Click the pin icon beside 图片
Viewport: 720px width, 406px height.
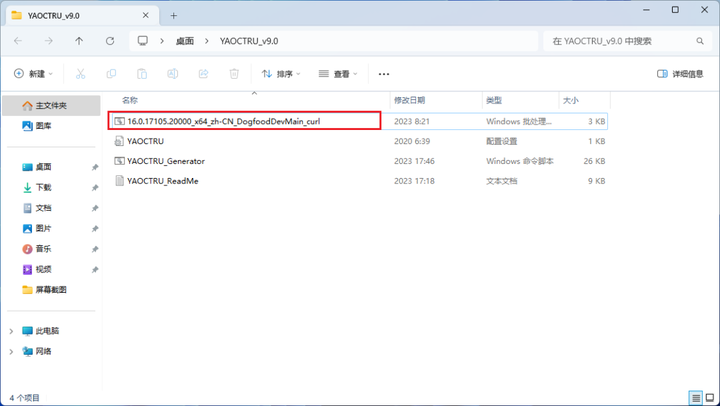(x=95, y=229)
